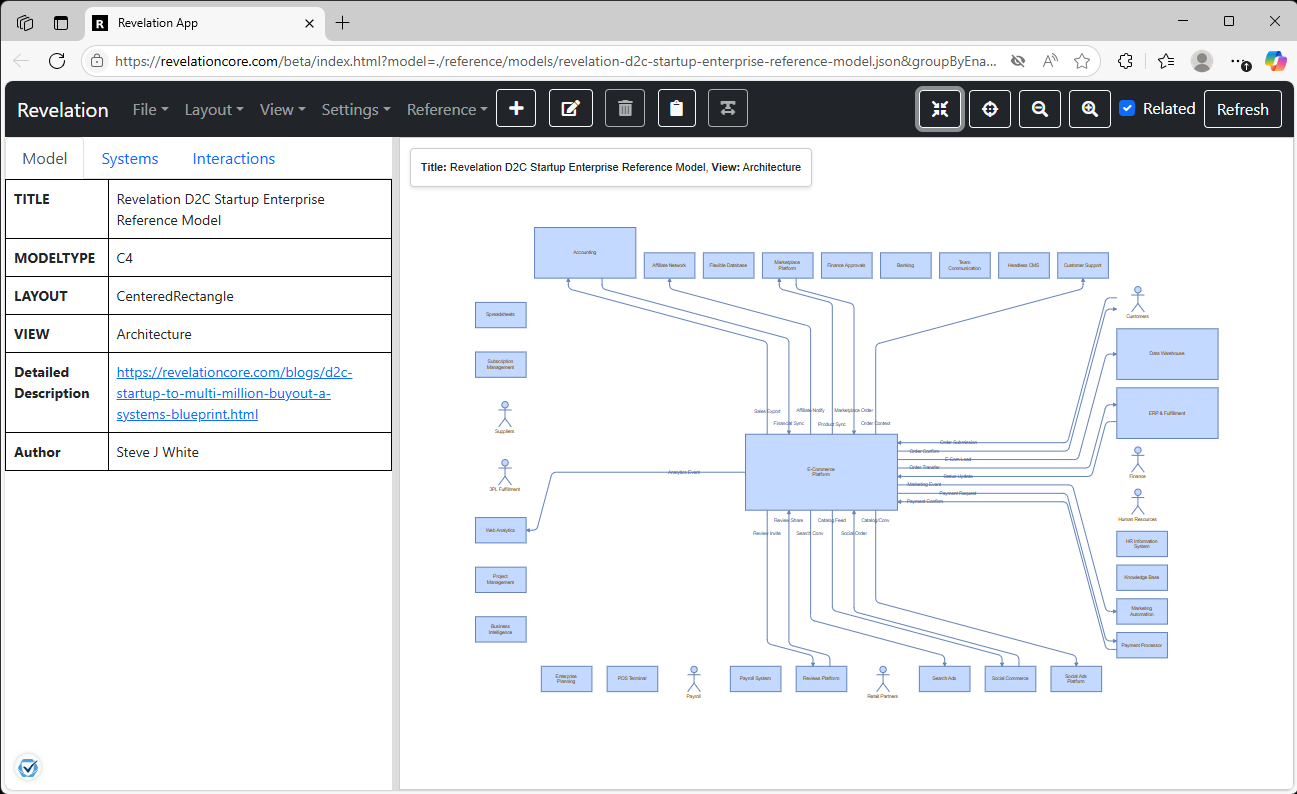Select the Web Analytics node

pos(500,530)
